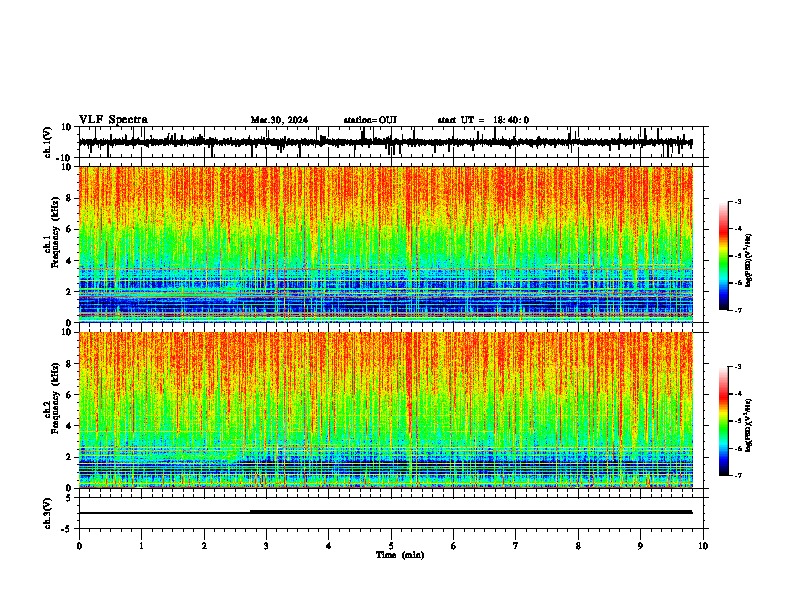The width and height of the screenshot is (792, 612).
Task: Click the '6' kHz tick on ch.1 spectrogram
Action: click(69, 230)
